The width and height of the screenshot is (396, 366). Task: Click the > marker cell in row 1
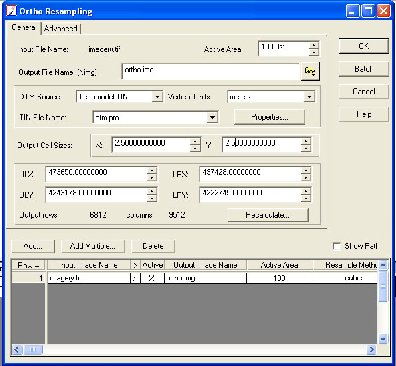pos(135,278)
